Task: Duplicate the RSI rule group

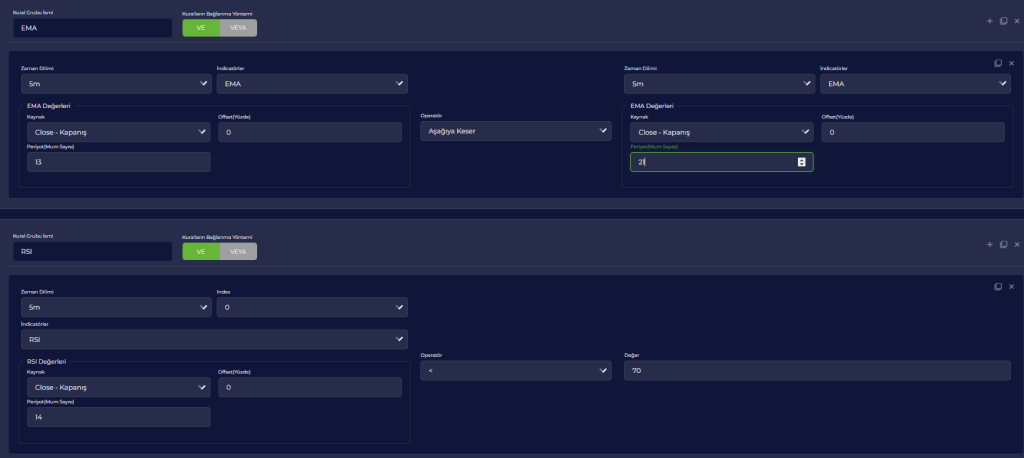Action: (1004, 244)
